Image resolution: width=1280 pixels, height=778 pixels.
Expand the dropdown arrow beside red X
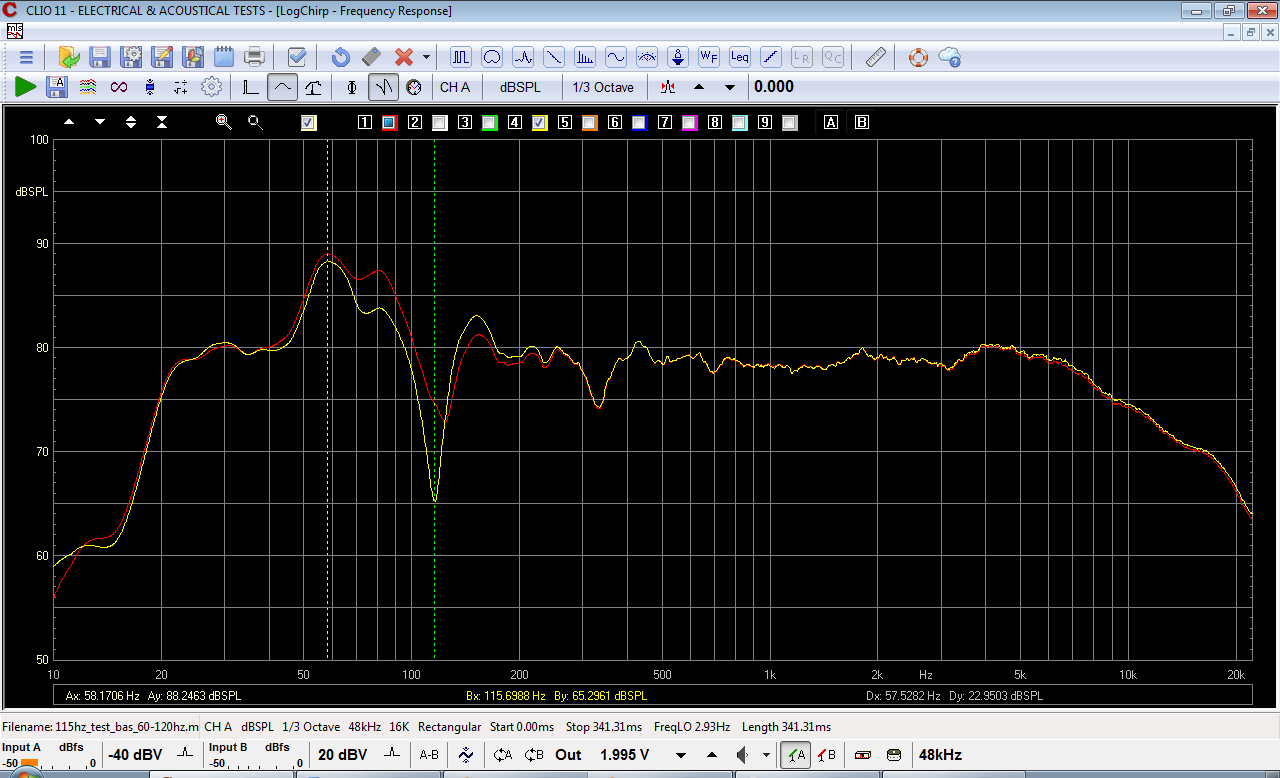(x=426, y=57)
